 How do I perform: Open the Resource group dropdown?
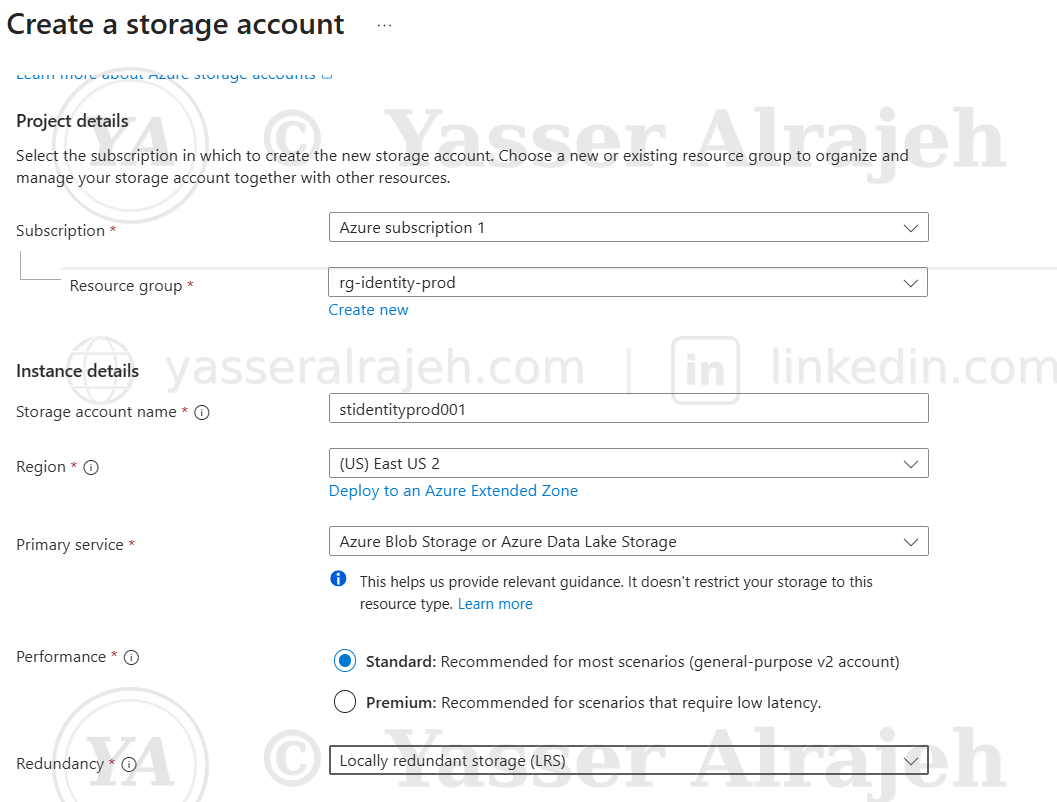click(628, 282)
